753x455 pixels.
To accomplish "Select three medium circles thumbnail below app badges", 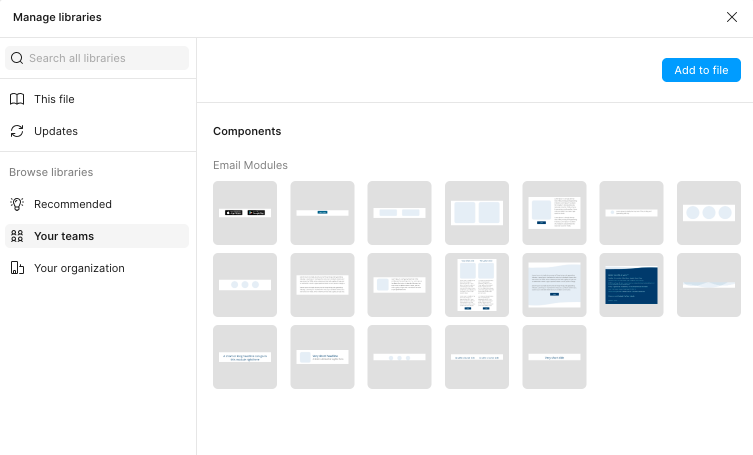I will [x=245, y=285].
